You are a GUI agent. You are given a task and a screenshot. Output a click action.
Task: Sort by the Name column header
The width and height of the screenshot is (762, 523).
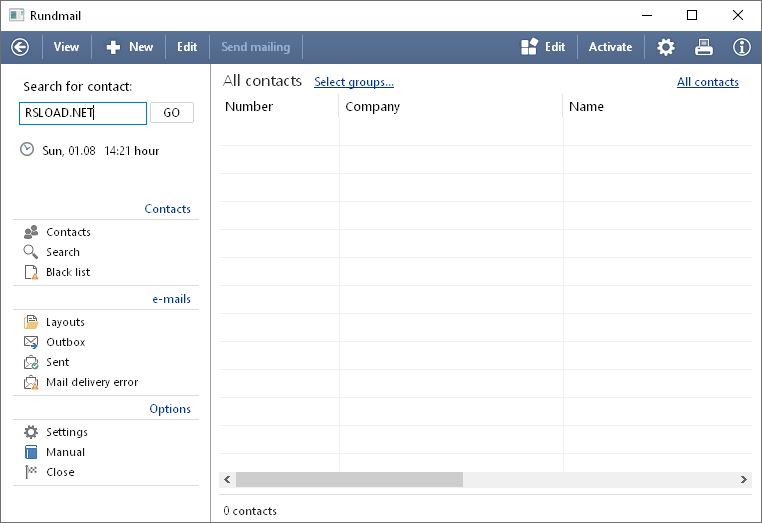tap(586, 106)
